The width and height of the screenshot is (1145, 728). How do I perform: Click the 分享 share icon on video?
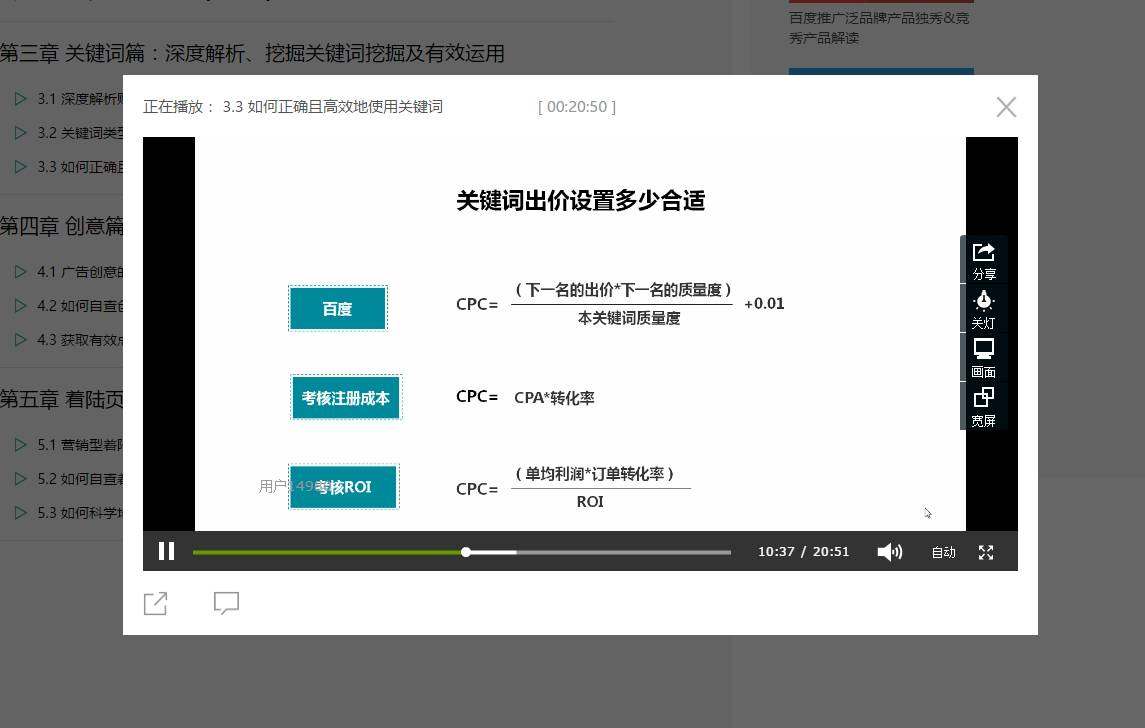click(x=984, y=260)
